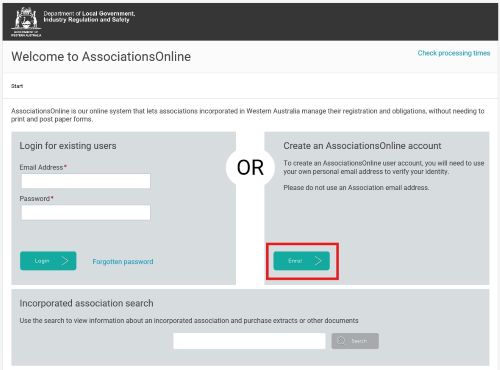Click the Western Australia government crest logo
Image resolution: width=500 pixels, height=370 pixels.
[x=26, y=22]
